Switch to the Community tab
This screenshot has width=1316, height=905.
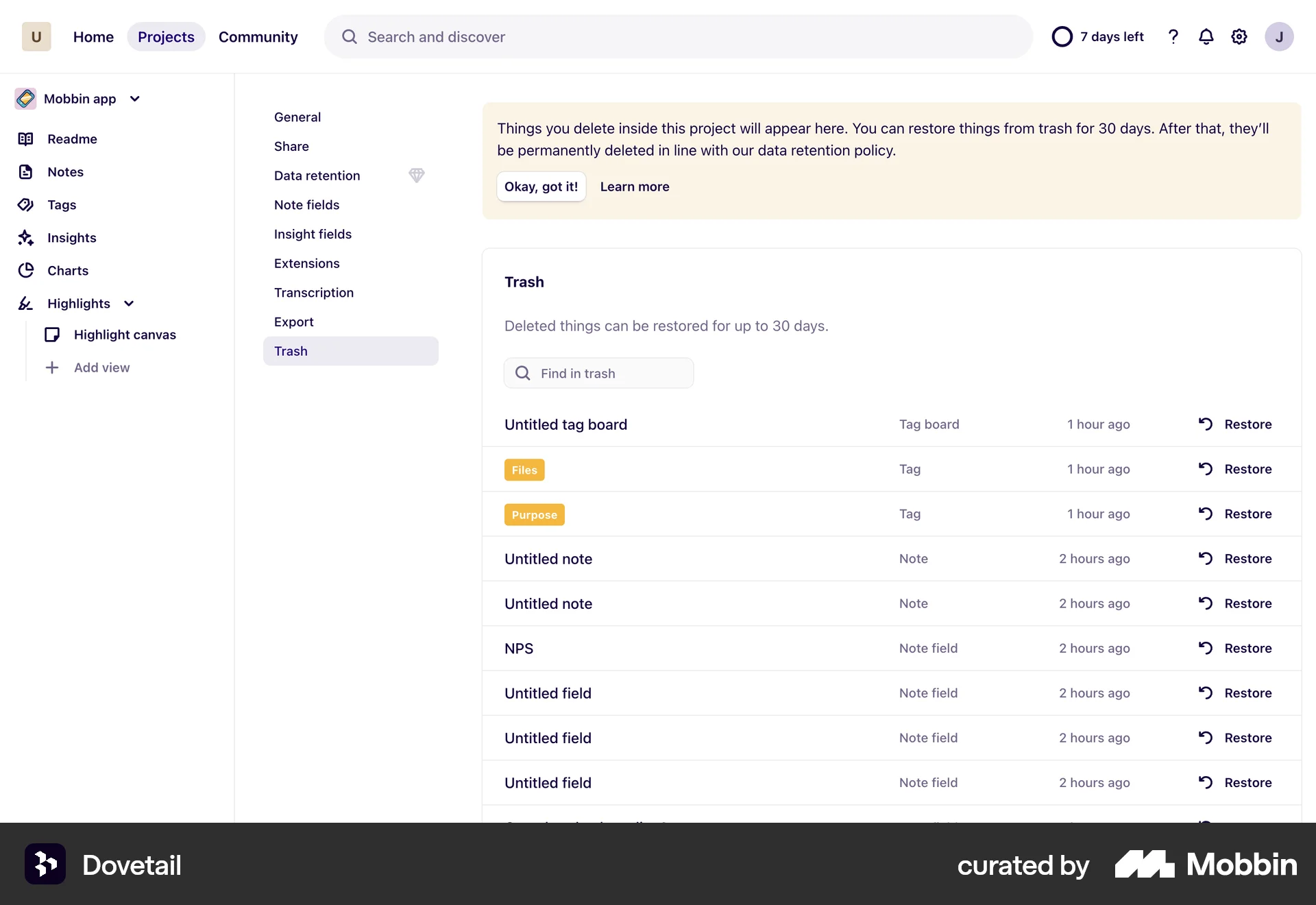[x=258, y=37]
